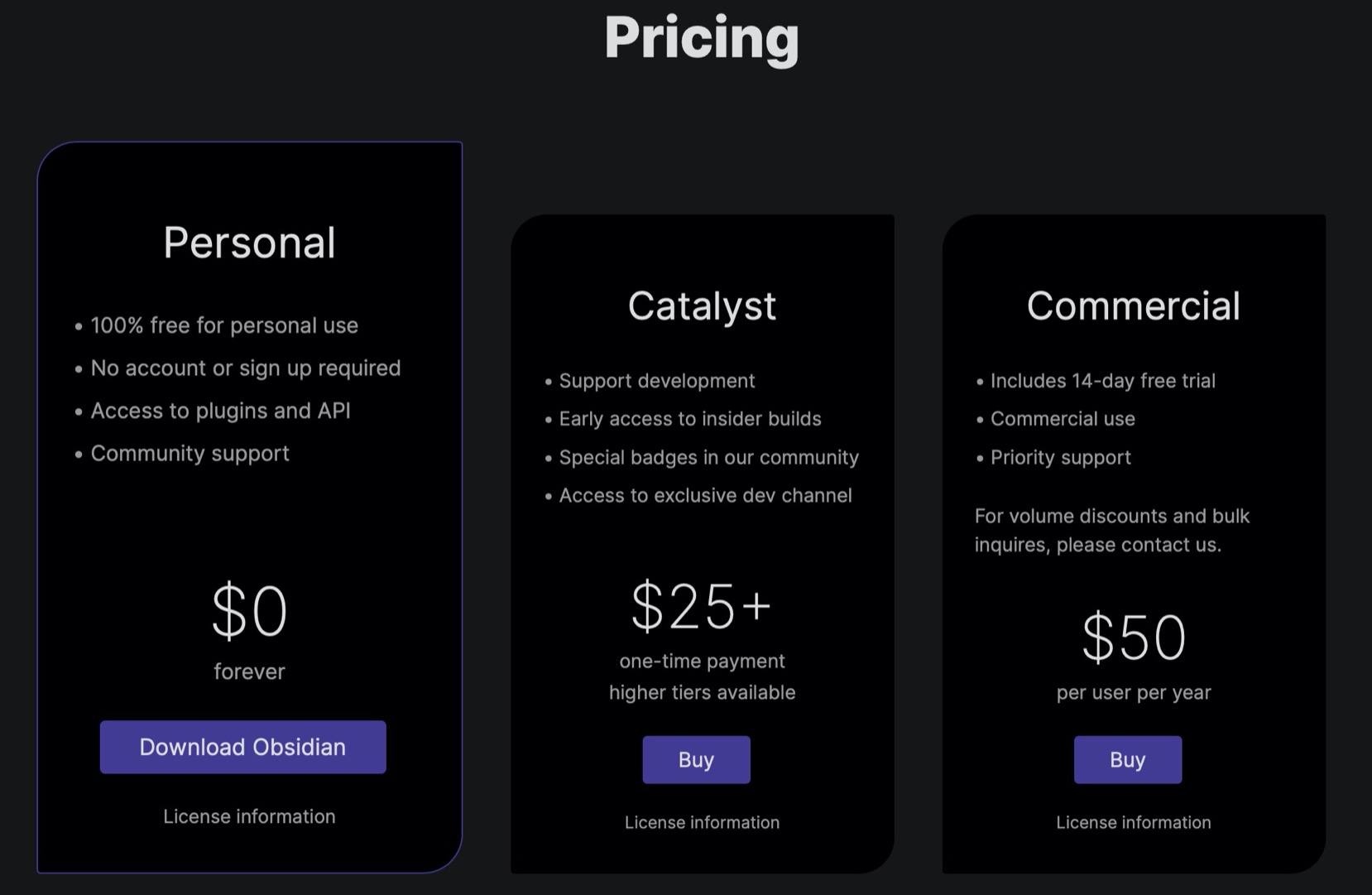Viewport: 1372px width, 895px height.
Task: Open License information for the Commercial plan
Action: [1133, 822]
